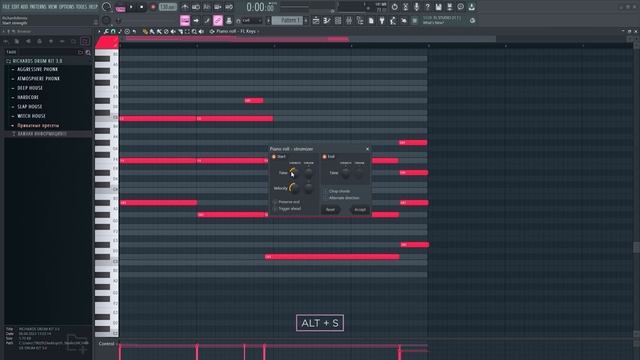
Task: Open the channel rack view icon
Action: pyautogui.click(x=338, y=20)
